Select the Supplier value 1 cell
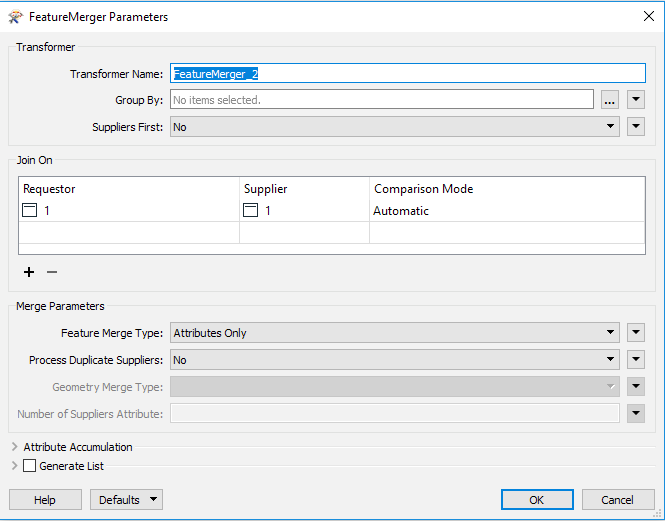Image resolution: width=665 pixels, height=521 pixels. 305,210
